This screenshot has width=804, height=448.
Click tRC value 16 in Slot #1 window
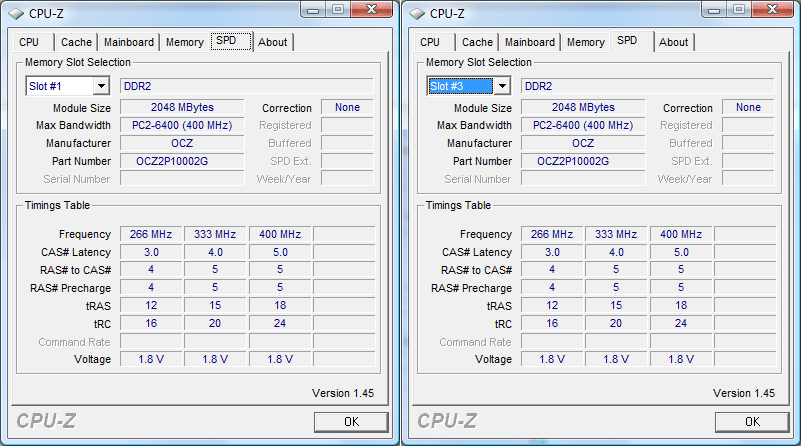click(151, 323)
